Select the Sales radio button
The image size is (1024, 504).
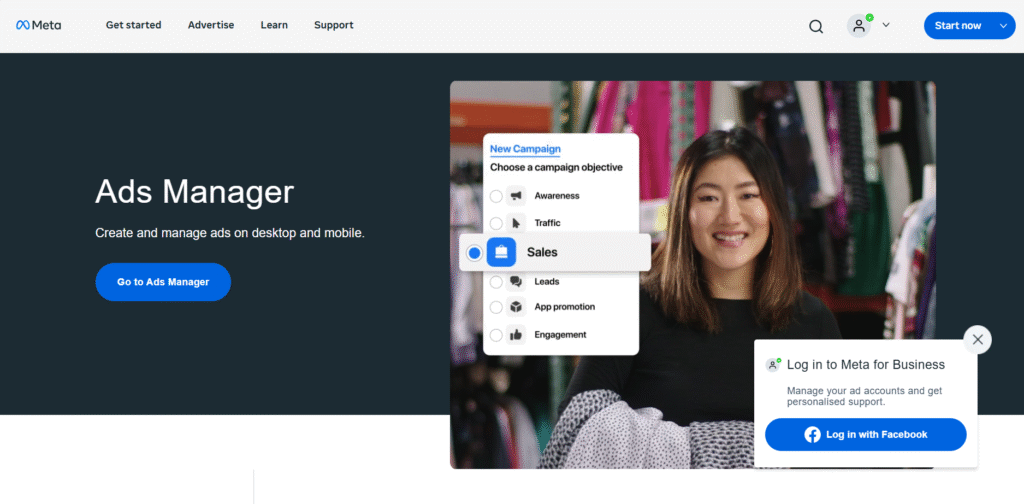pos(474,253)
